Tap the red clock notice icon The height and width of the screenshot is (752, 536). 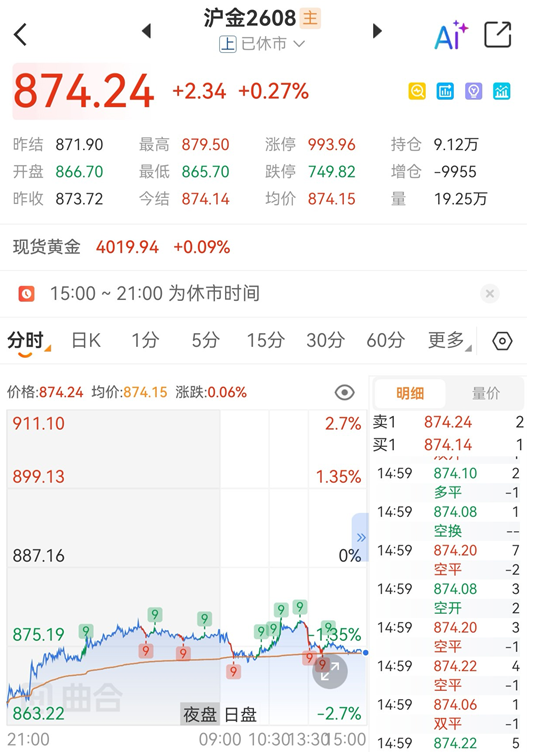tap(26, 294)
